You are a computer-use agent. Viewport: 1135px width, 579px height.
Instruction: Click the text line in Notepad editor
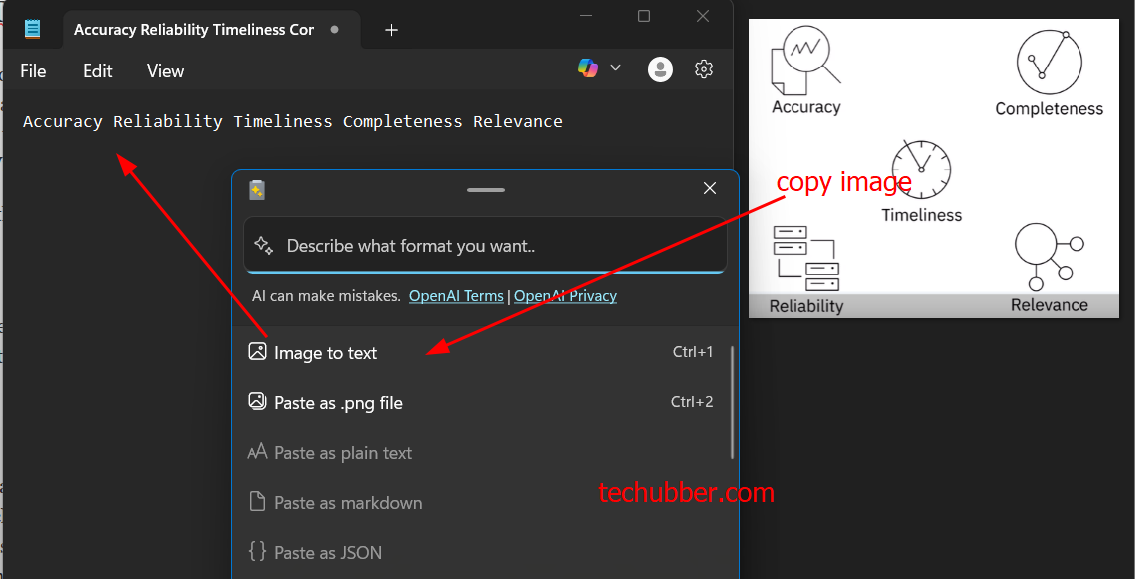(x=292, y=122)
